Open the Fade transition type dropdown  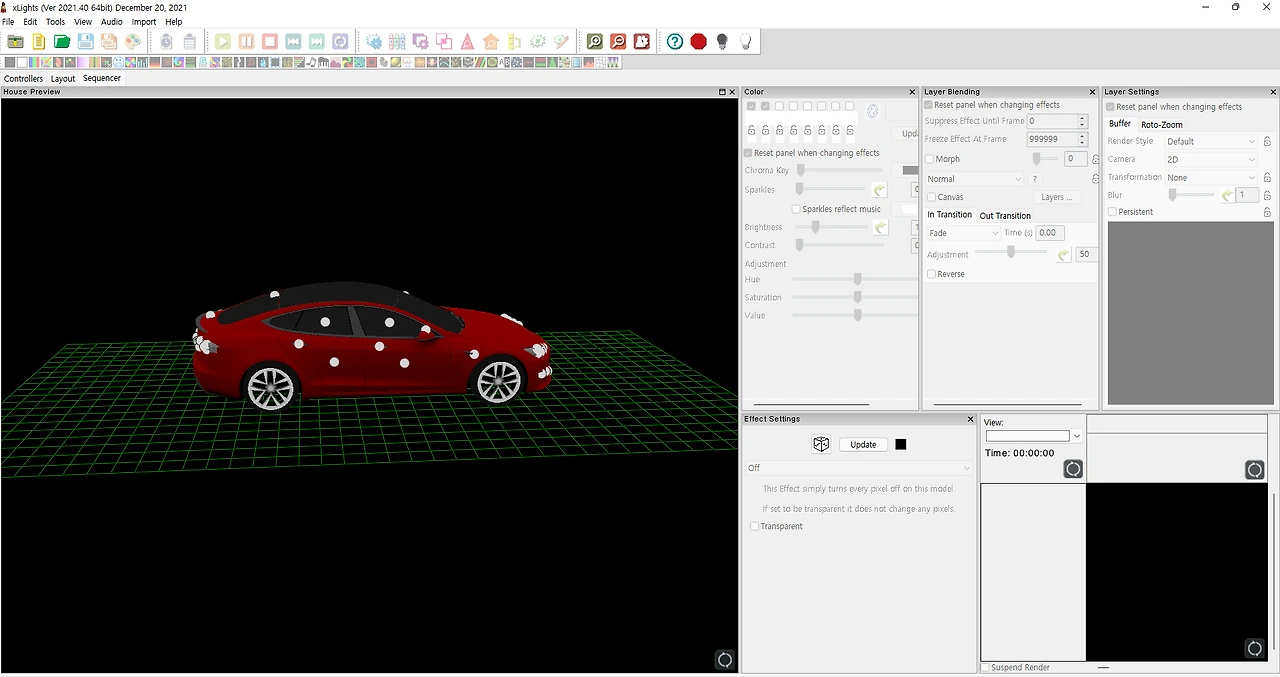963,233
